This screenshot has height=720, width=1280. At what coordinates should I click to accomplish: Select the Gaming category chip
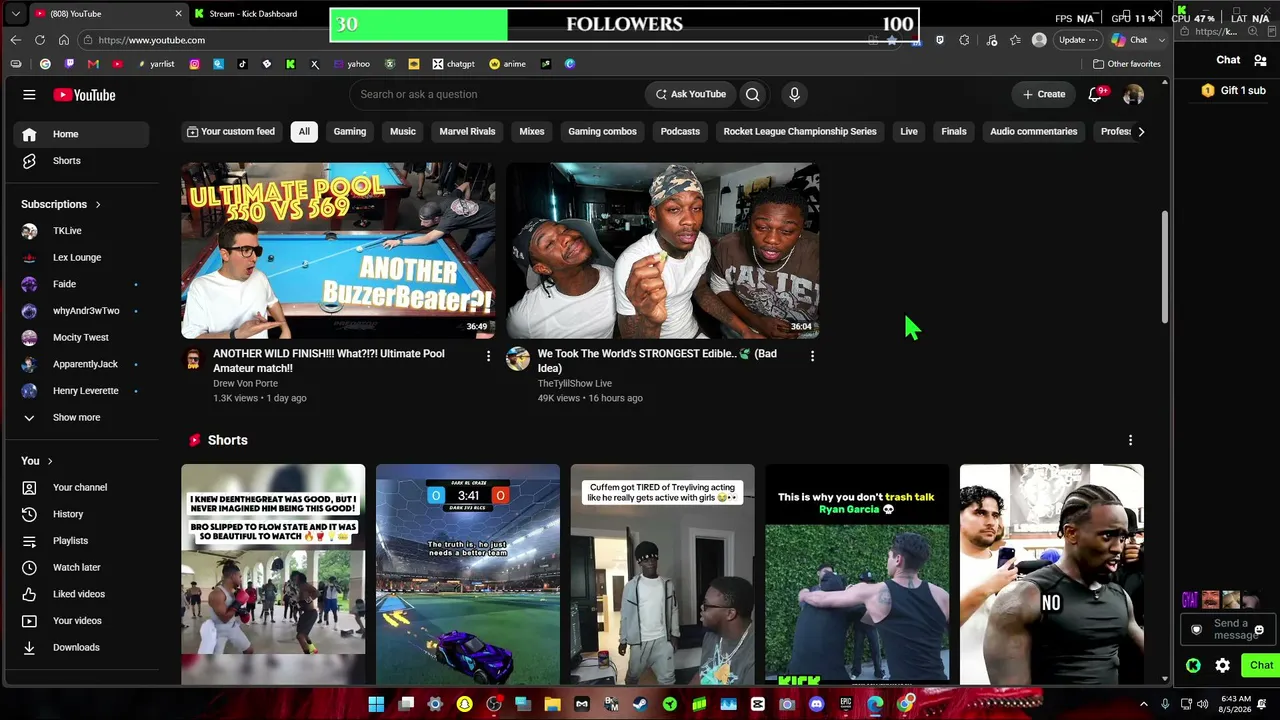coord(350,131)
